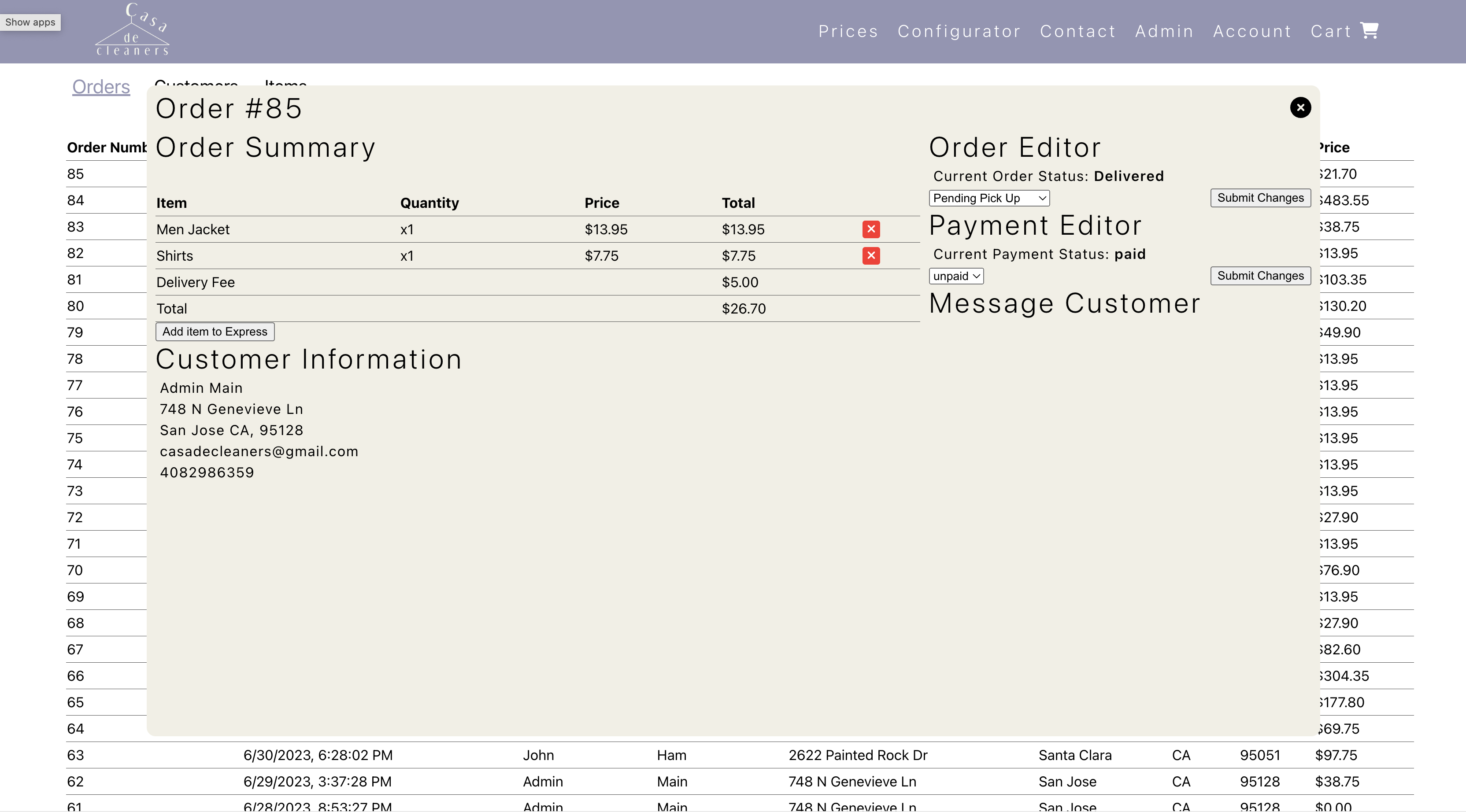The height and width of the screenshot is (812, 1466).
Task: Select the Orders tab
Action: [101, 86]
